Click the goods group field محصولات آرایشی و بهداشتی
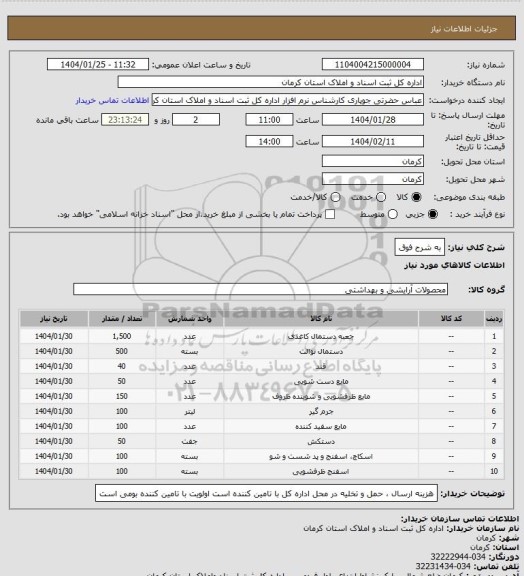This screenshot has height=576, width=524. coord(260,289)
